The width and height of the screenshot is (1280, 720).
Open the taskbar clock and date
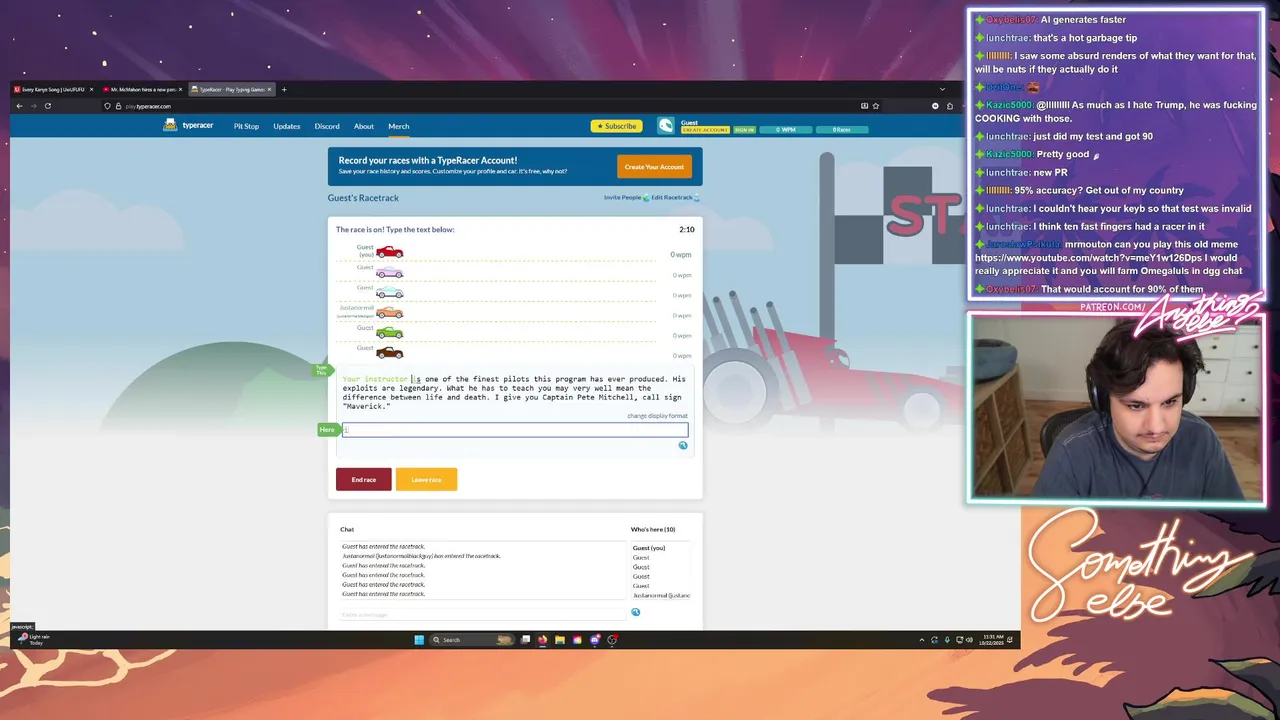pyautogui.click(x=993, y=639)
